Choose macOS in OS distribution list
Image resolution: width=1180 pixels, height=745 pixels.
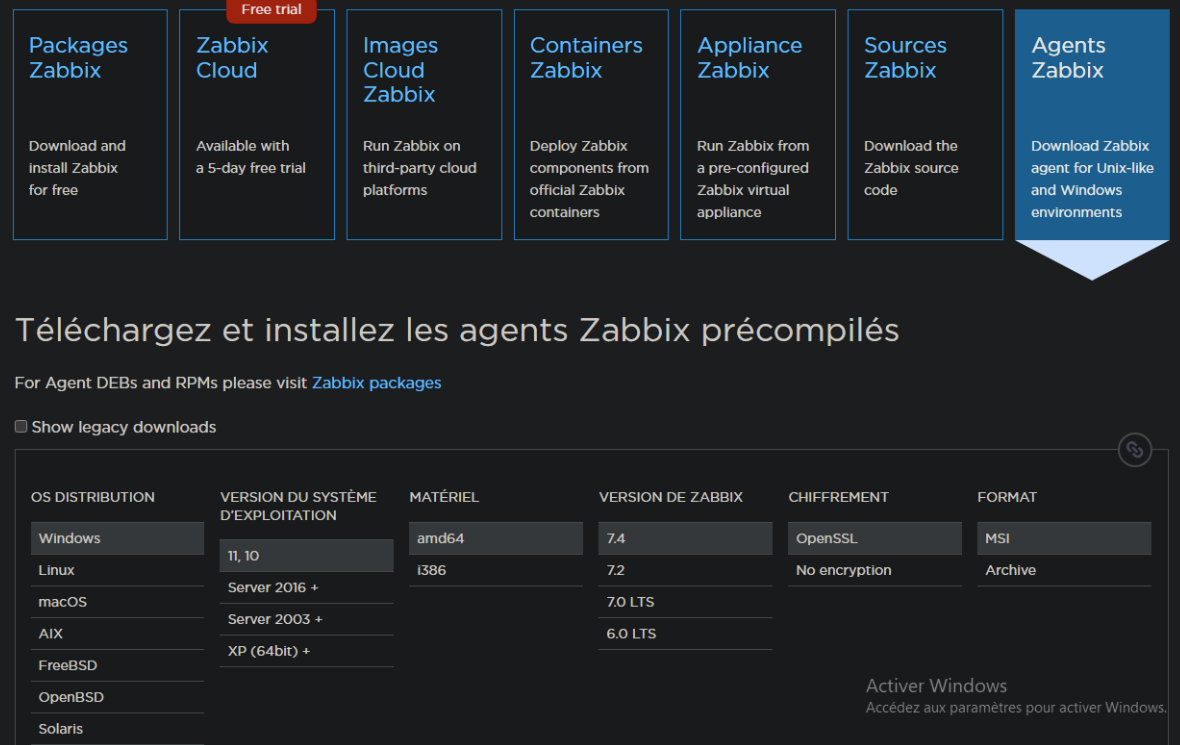(63, 602)
